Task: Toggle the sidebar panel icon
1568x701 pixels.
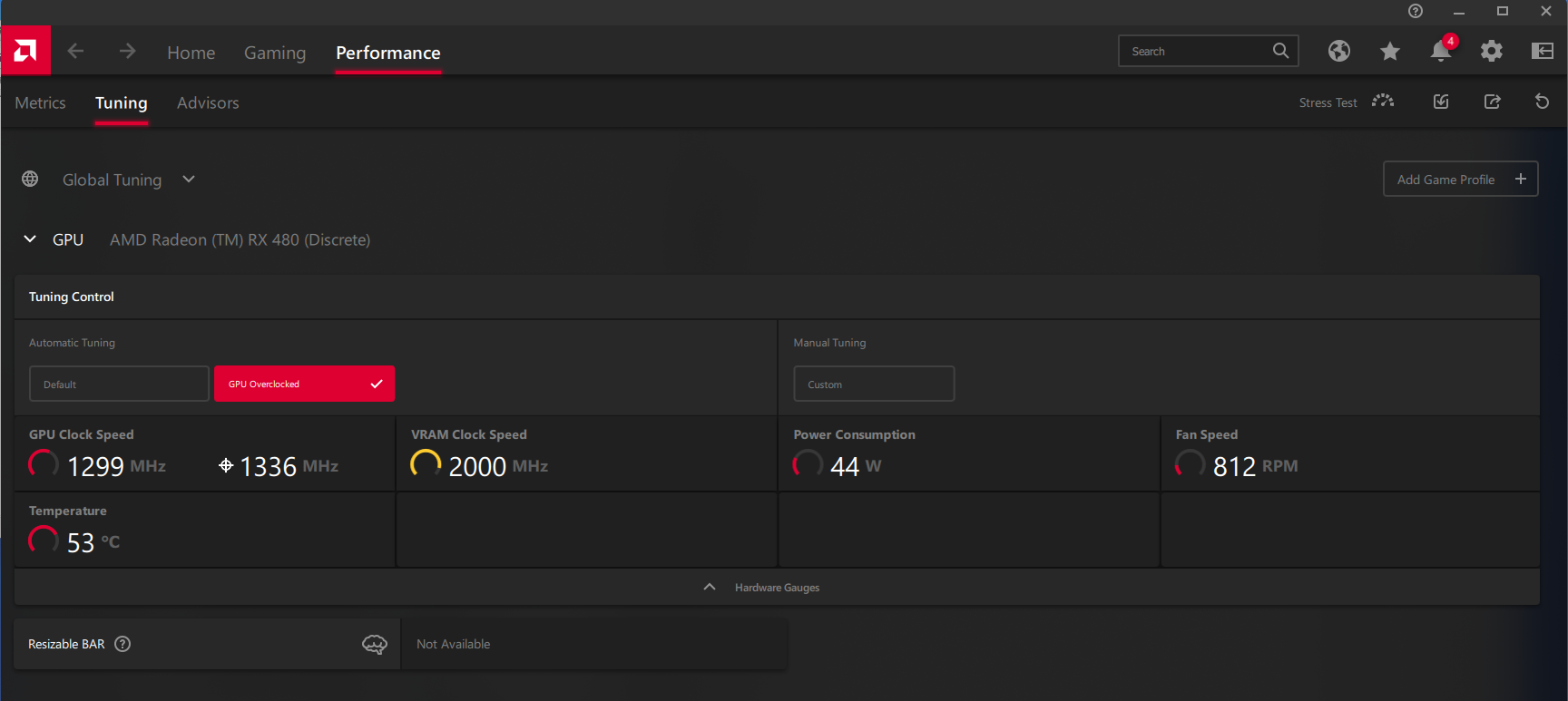Action: 1543,51
